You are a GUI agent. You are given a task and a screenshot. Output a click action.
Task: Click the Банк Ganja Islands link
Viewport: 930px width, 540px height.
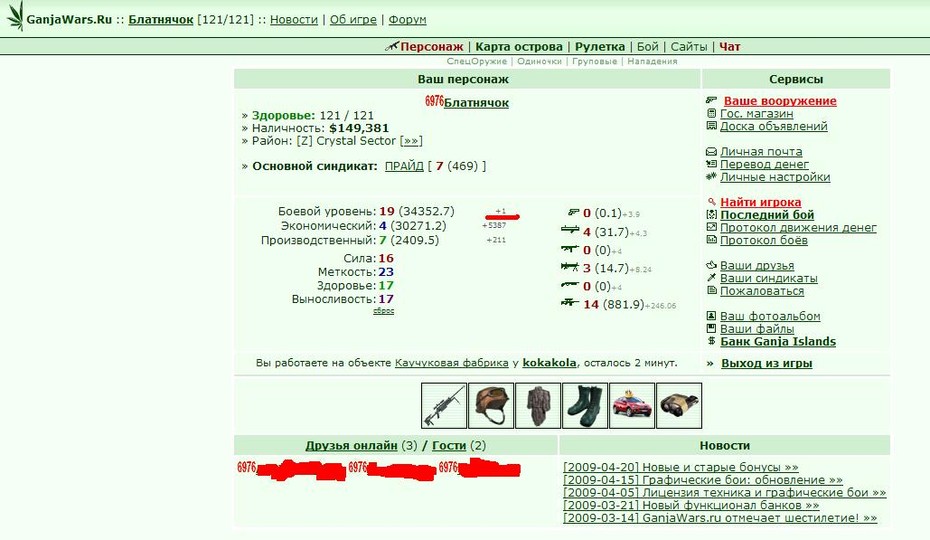tap(778, 341)
